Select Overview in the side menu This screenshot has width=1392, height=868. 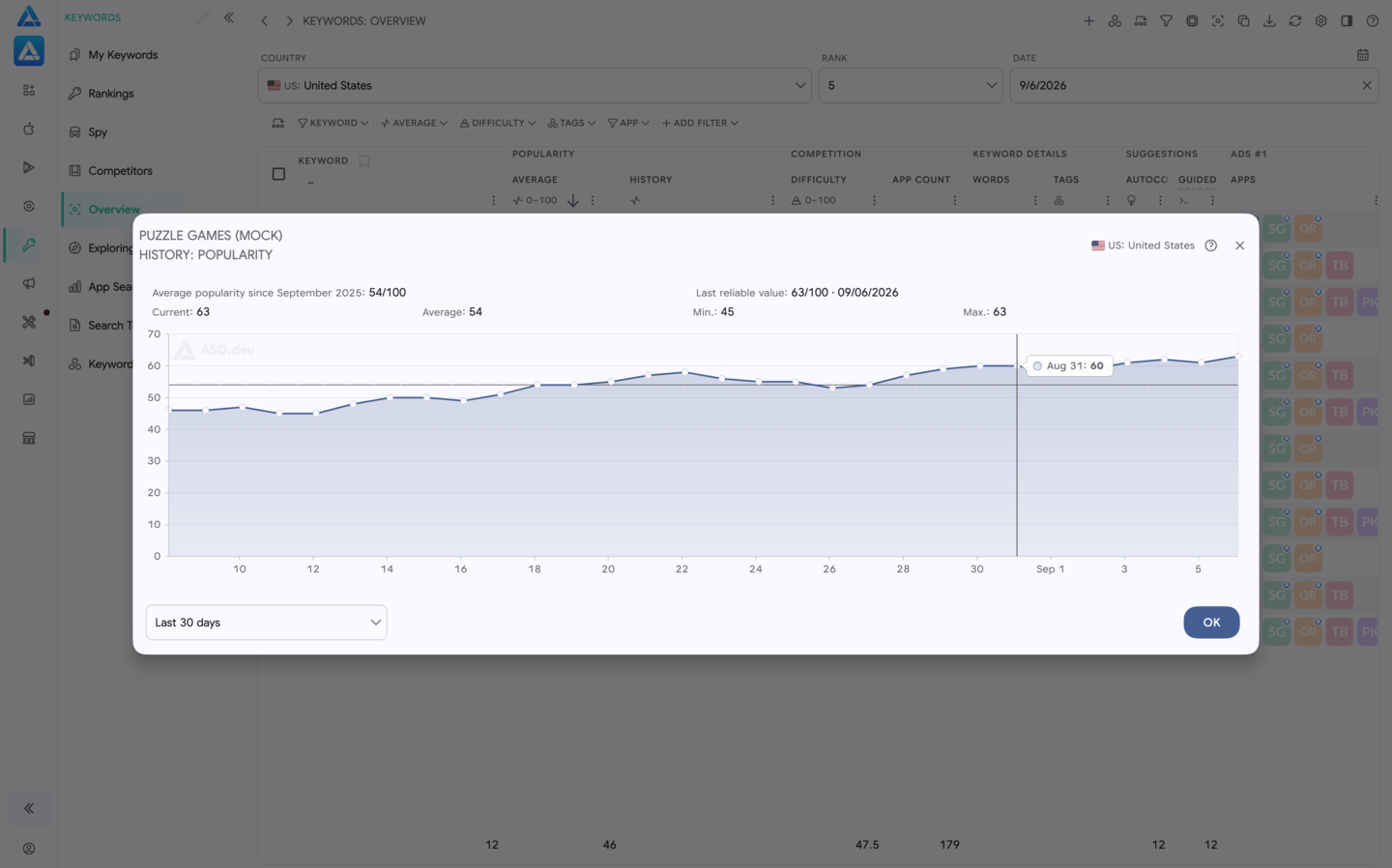coord(114,210)
